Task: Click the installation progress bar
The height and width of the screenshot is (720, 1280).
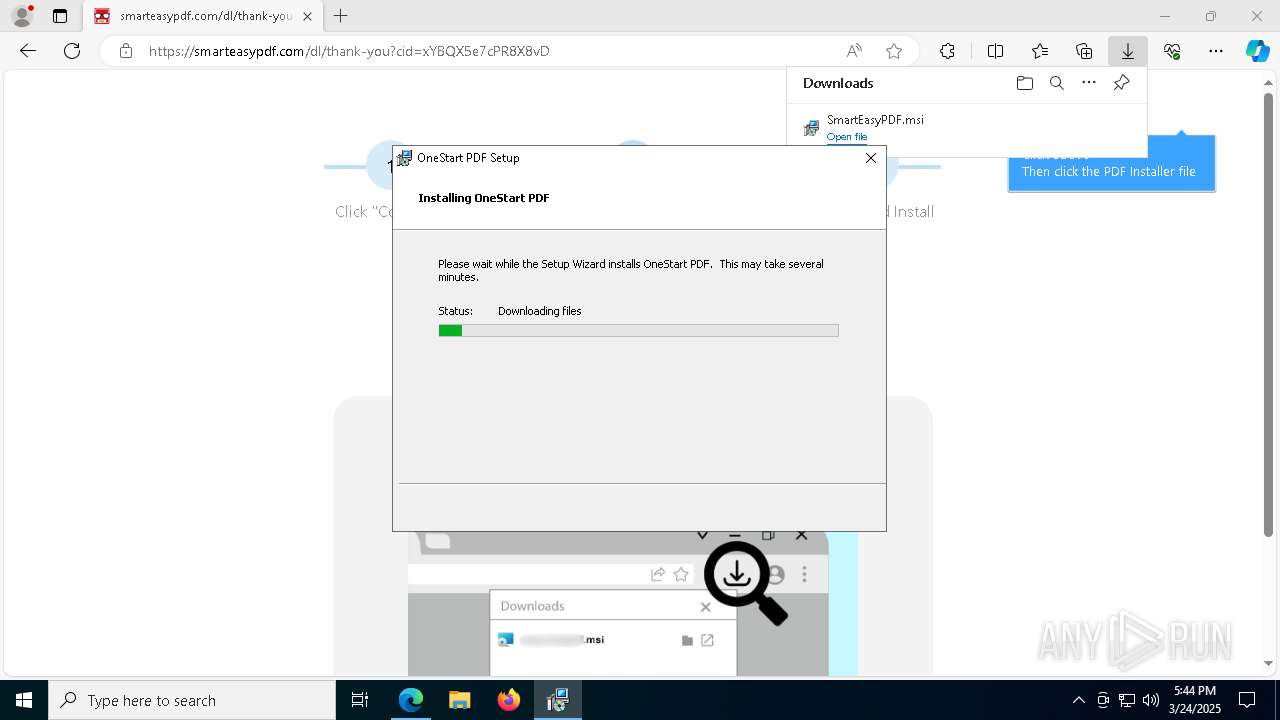Action: (x=638, y=330)
